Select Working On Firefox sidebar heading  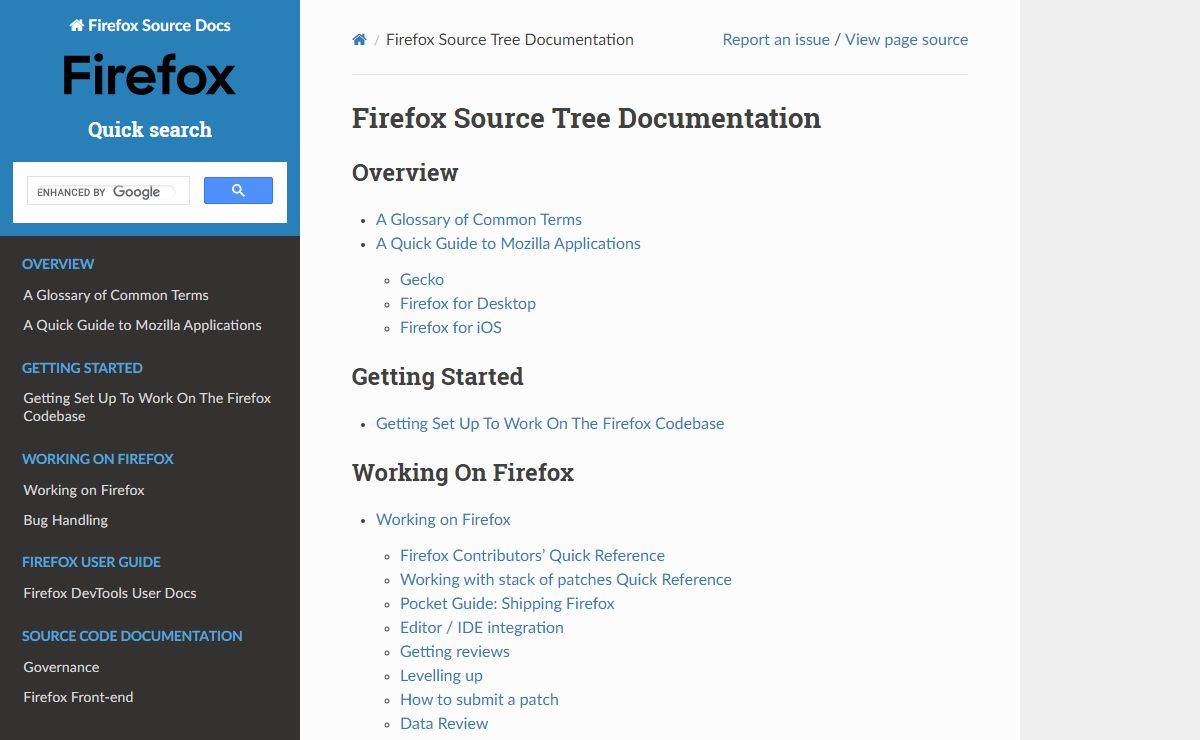pos(98,459)
